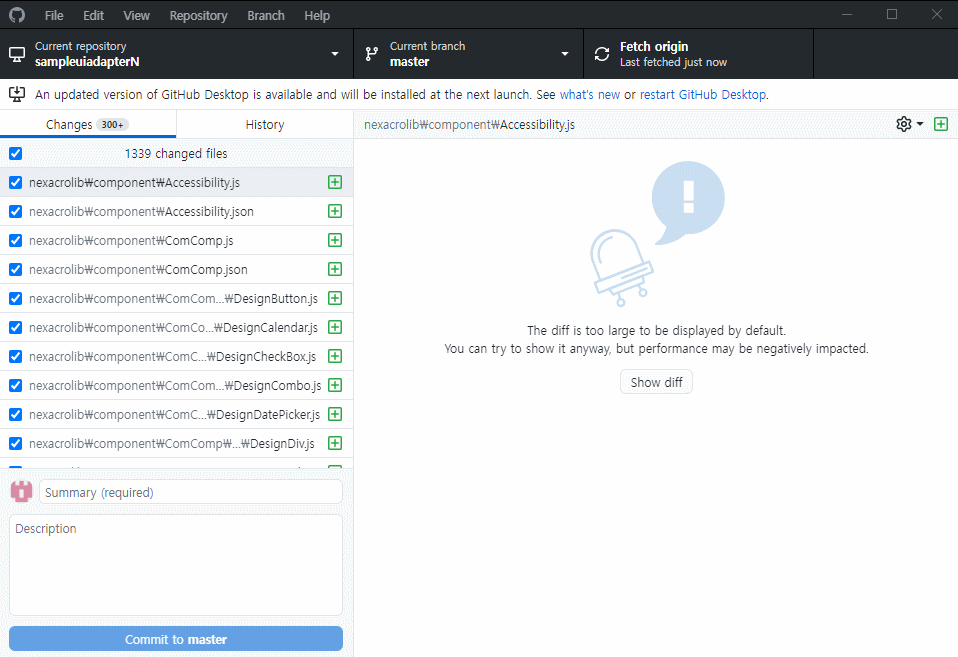Uncheck the DesignCombo.js file checkbox
This screenshot has height=657, width=958.
coord(16,386)
